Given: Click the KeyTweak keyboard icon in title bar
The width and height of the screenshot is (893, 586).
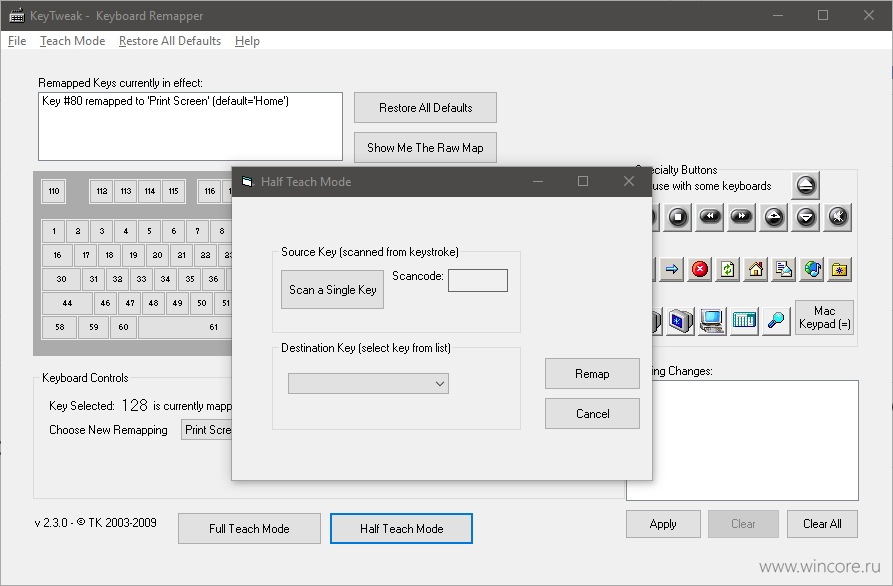Looking at the screenshot, I should (x=17, y=15).
